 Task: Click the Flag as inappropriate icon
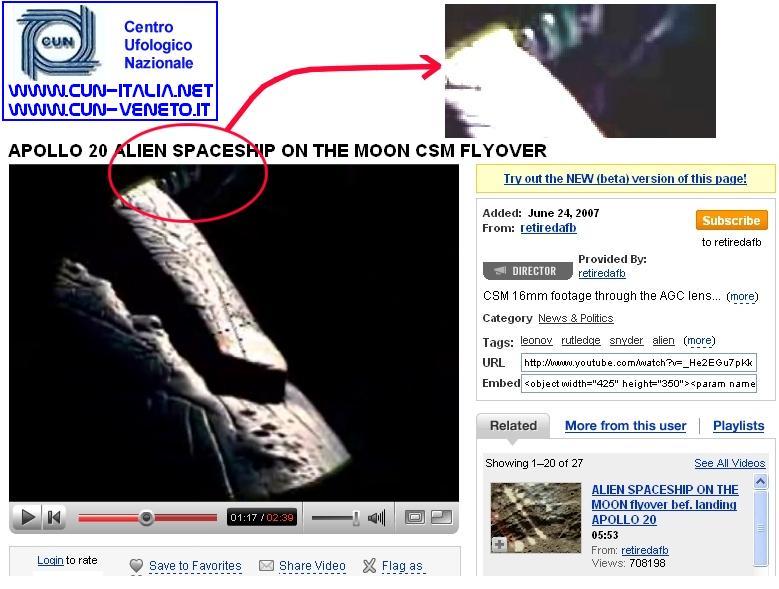coord(369,566)
